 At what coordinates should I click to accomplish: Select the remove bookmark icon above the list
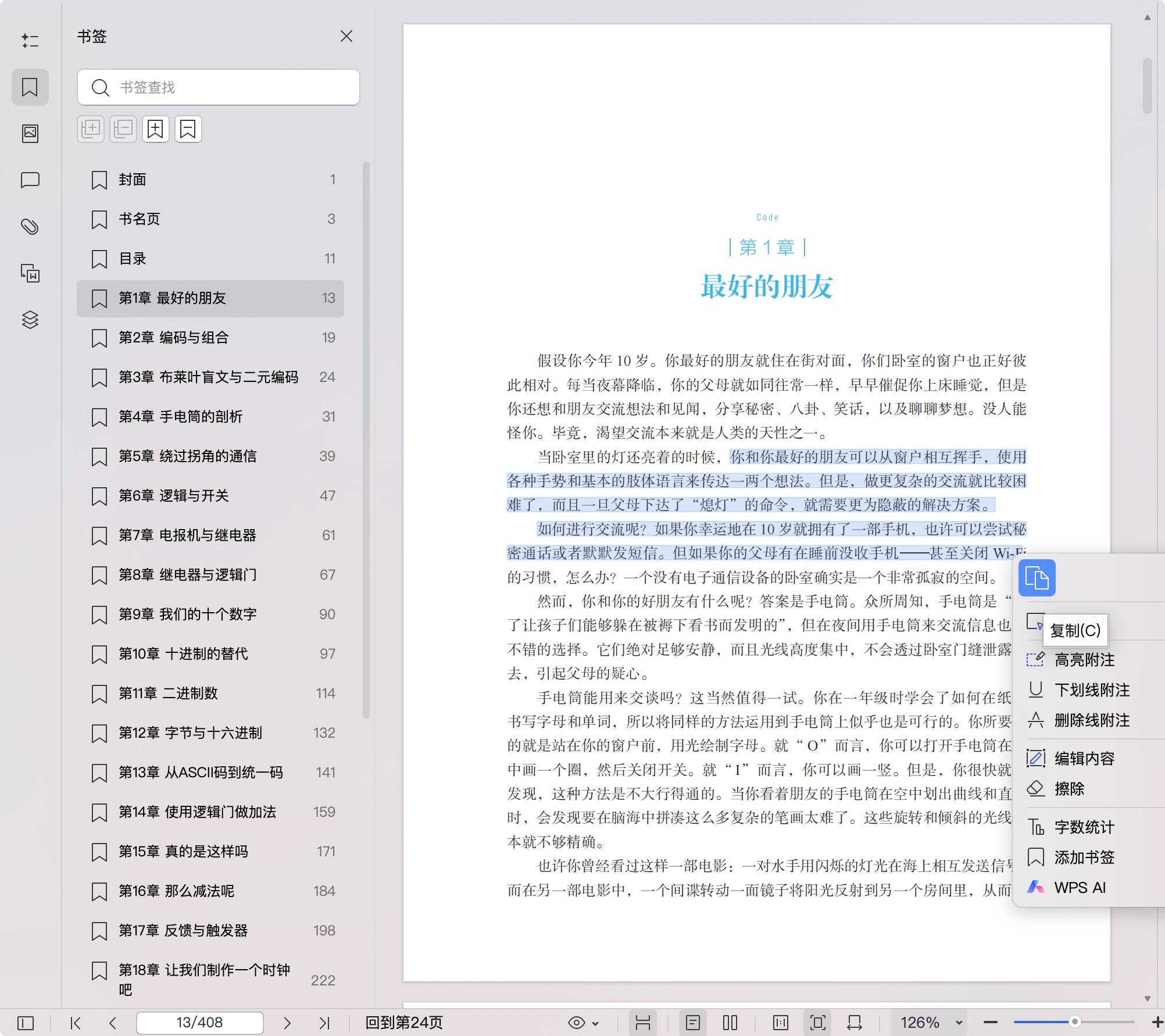(187, 129)
